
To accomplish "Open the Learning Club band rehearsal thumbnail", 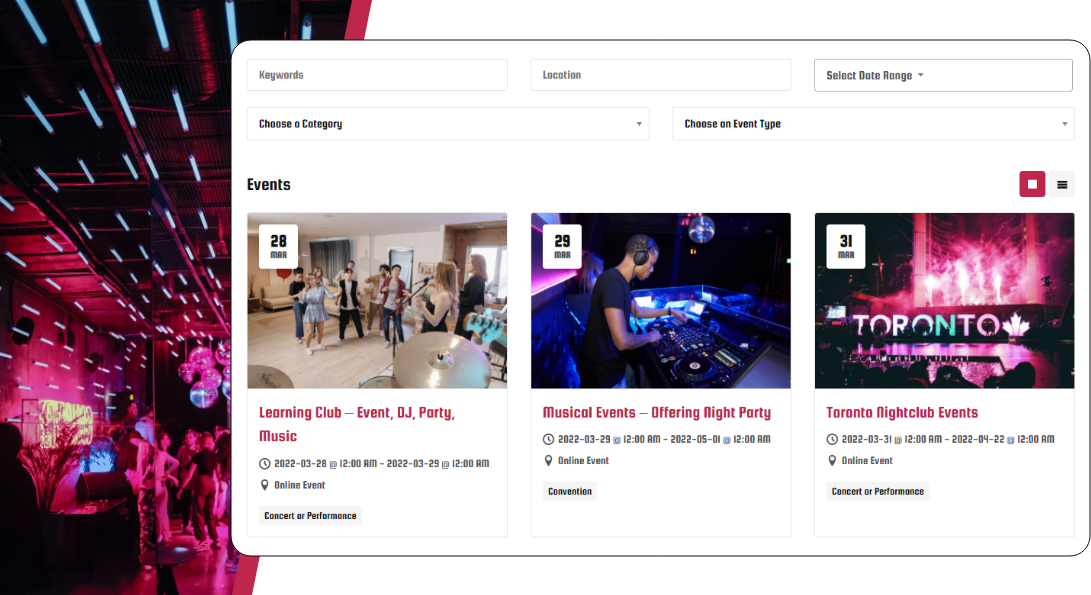I will (377, 301).
